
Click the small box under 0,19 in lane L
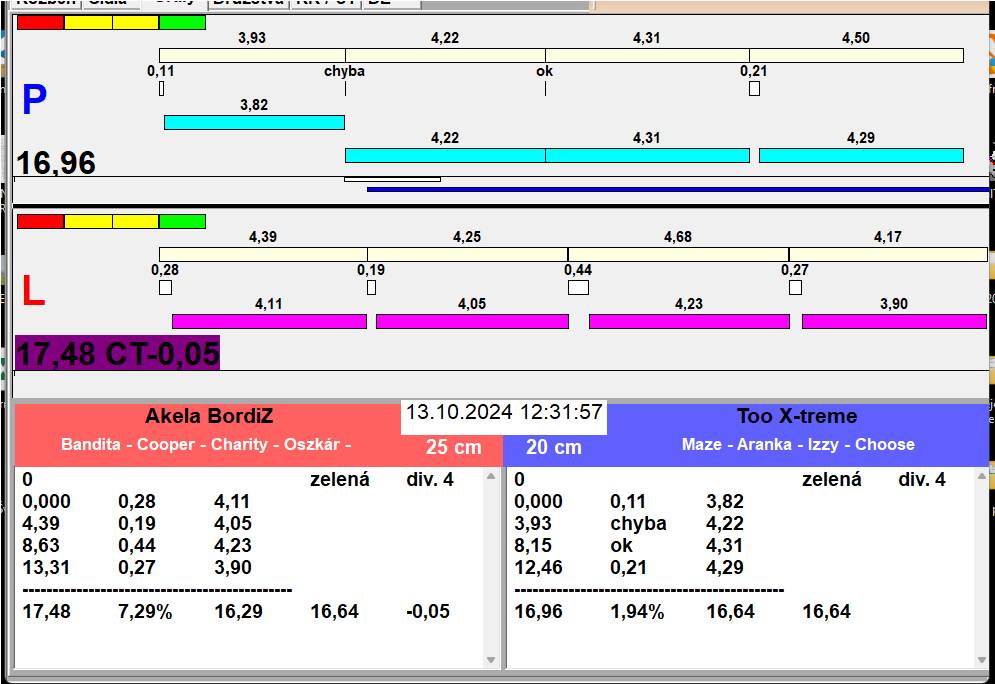point(371,287)
